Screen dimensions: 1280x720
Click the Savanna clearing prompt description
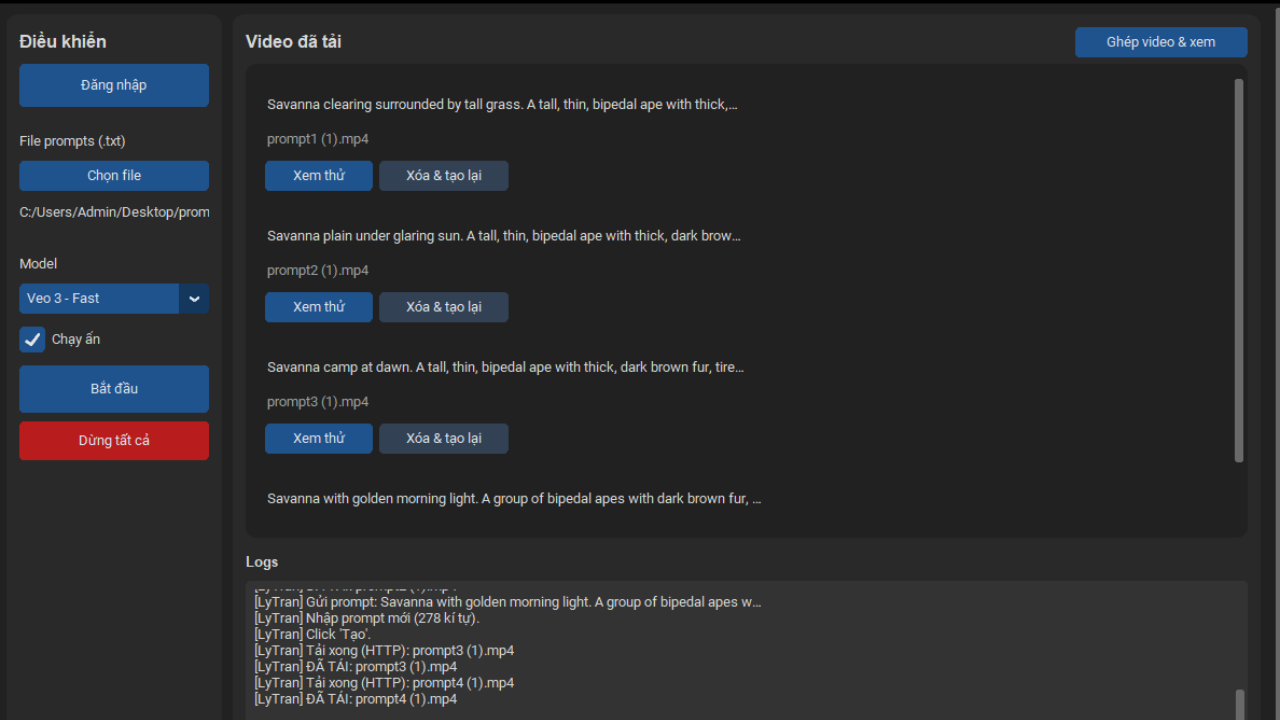(x=502, y=104)
